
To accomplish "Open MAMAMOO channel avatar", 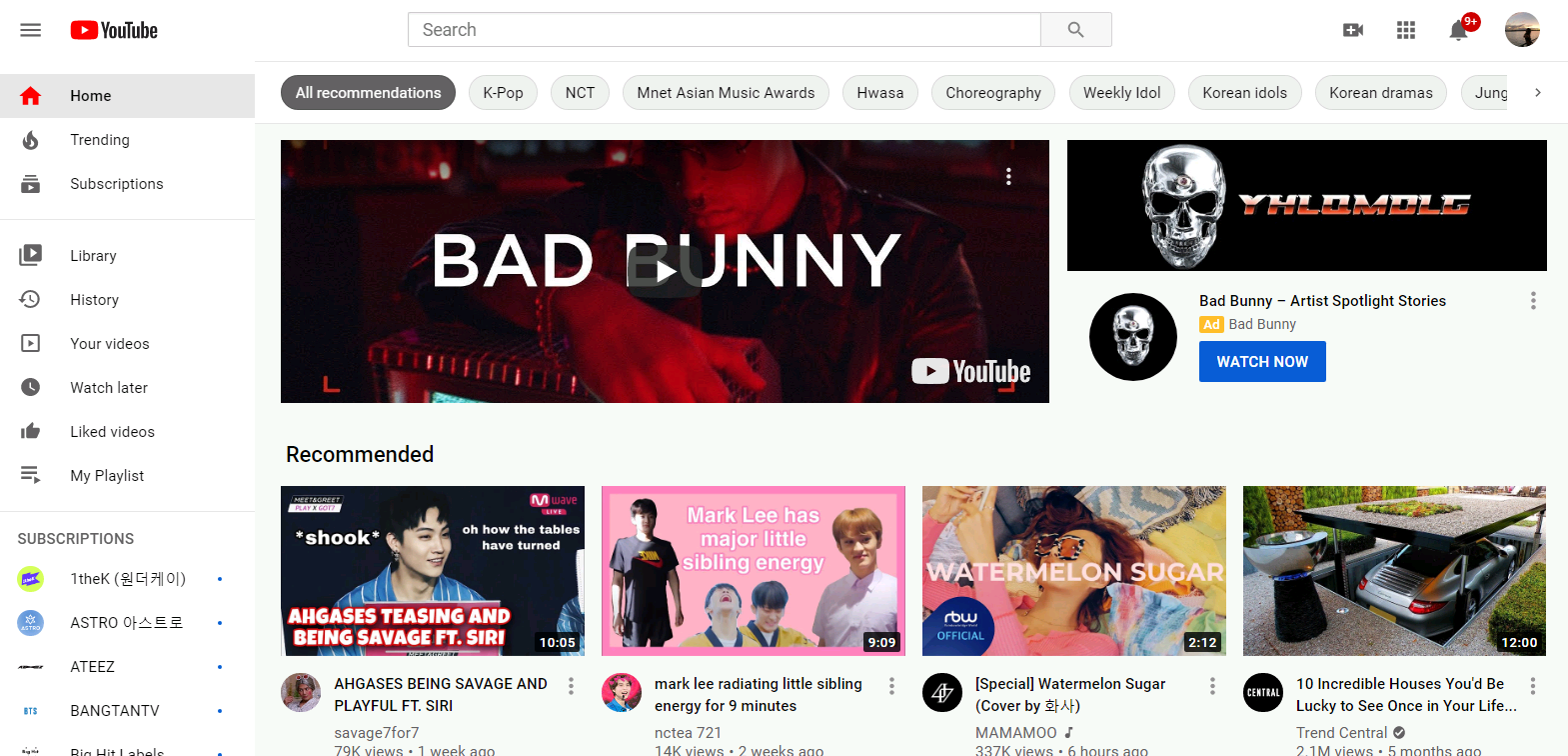I will coord(942,692).
